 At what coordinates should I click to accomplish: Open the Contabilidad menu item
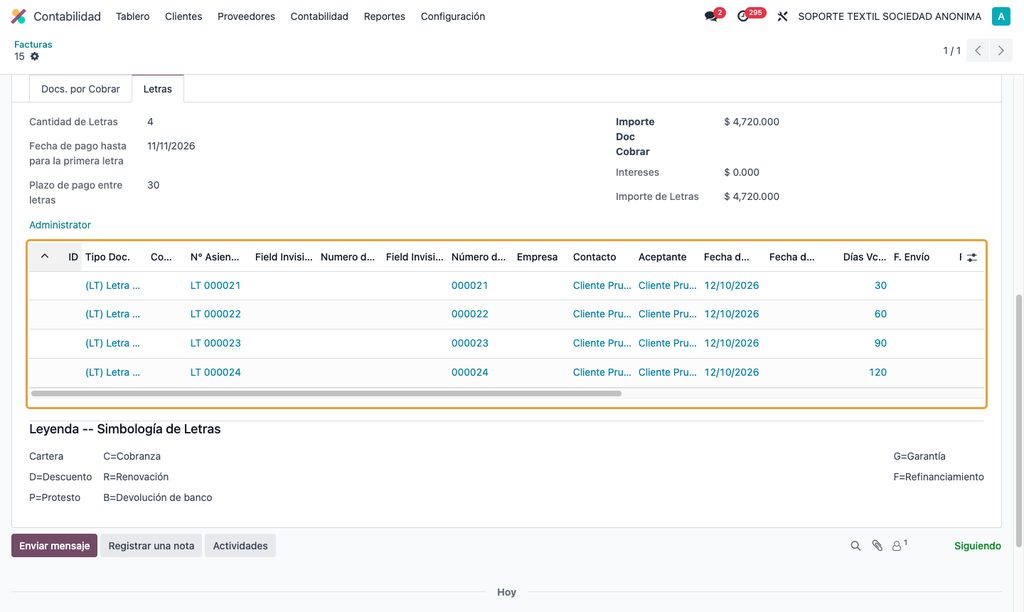pyautogui.click(x=319, y=16)
